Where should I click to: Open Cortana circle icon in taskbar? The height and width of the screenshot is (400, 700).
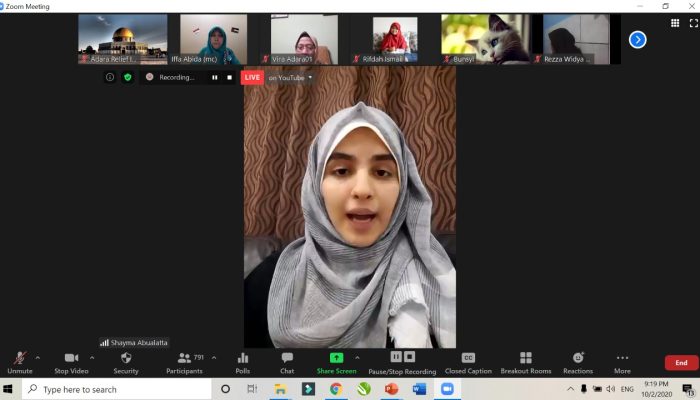click(x=225, y=389)
